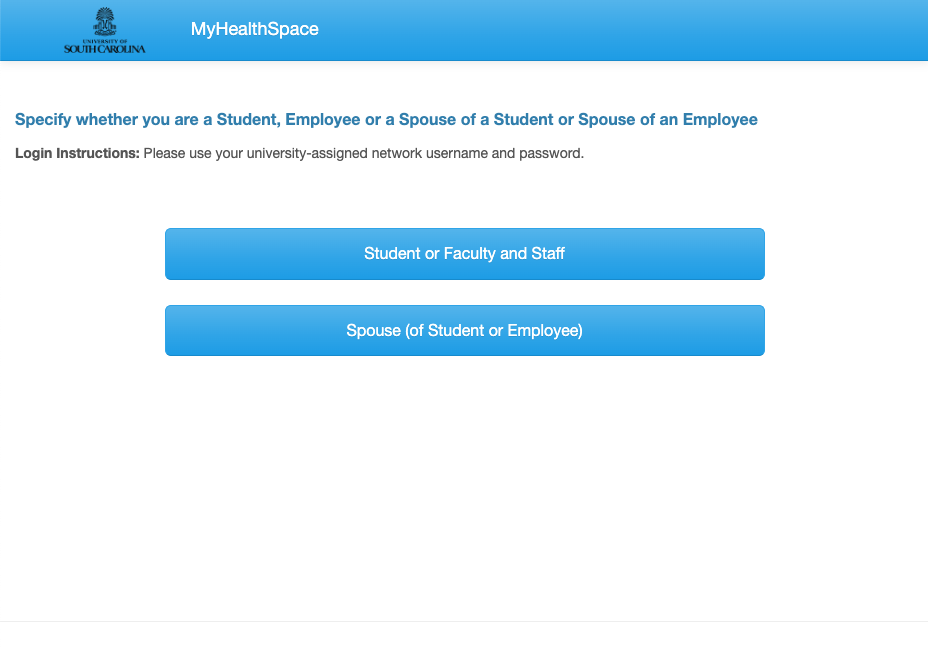Click the small UNIVERSITY OF text in the logo

(105, 41)
